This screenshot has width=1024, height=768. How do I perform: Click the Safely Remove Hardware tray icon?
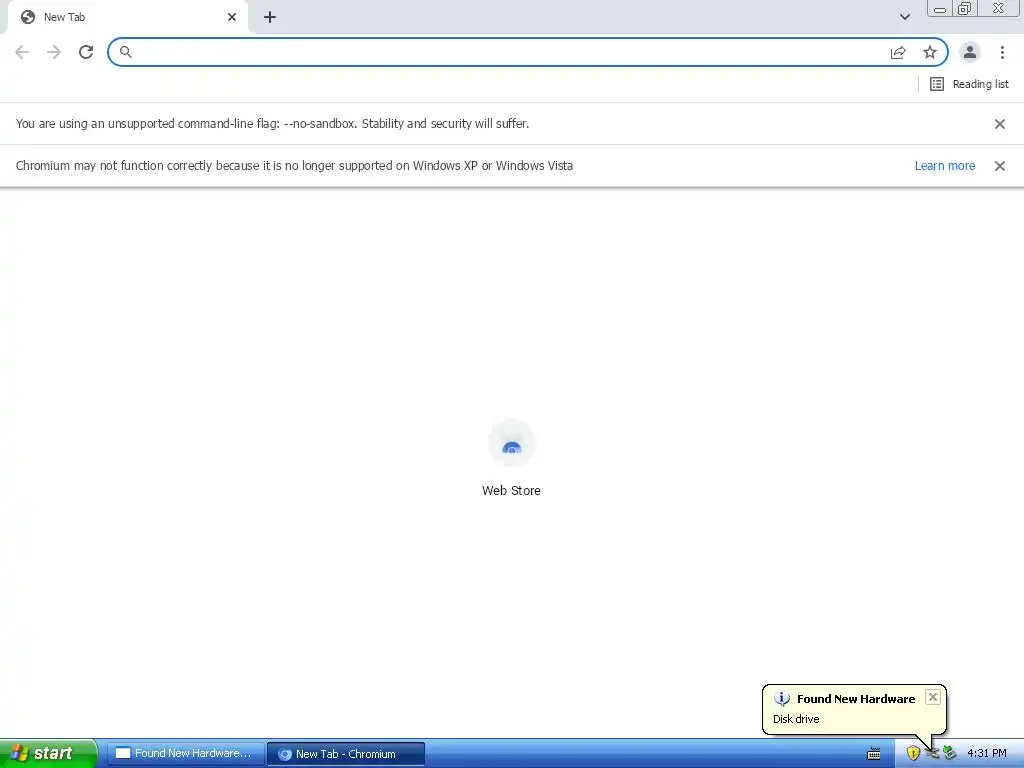coord(950,753)
